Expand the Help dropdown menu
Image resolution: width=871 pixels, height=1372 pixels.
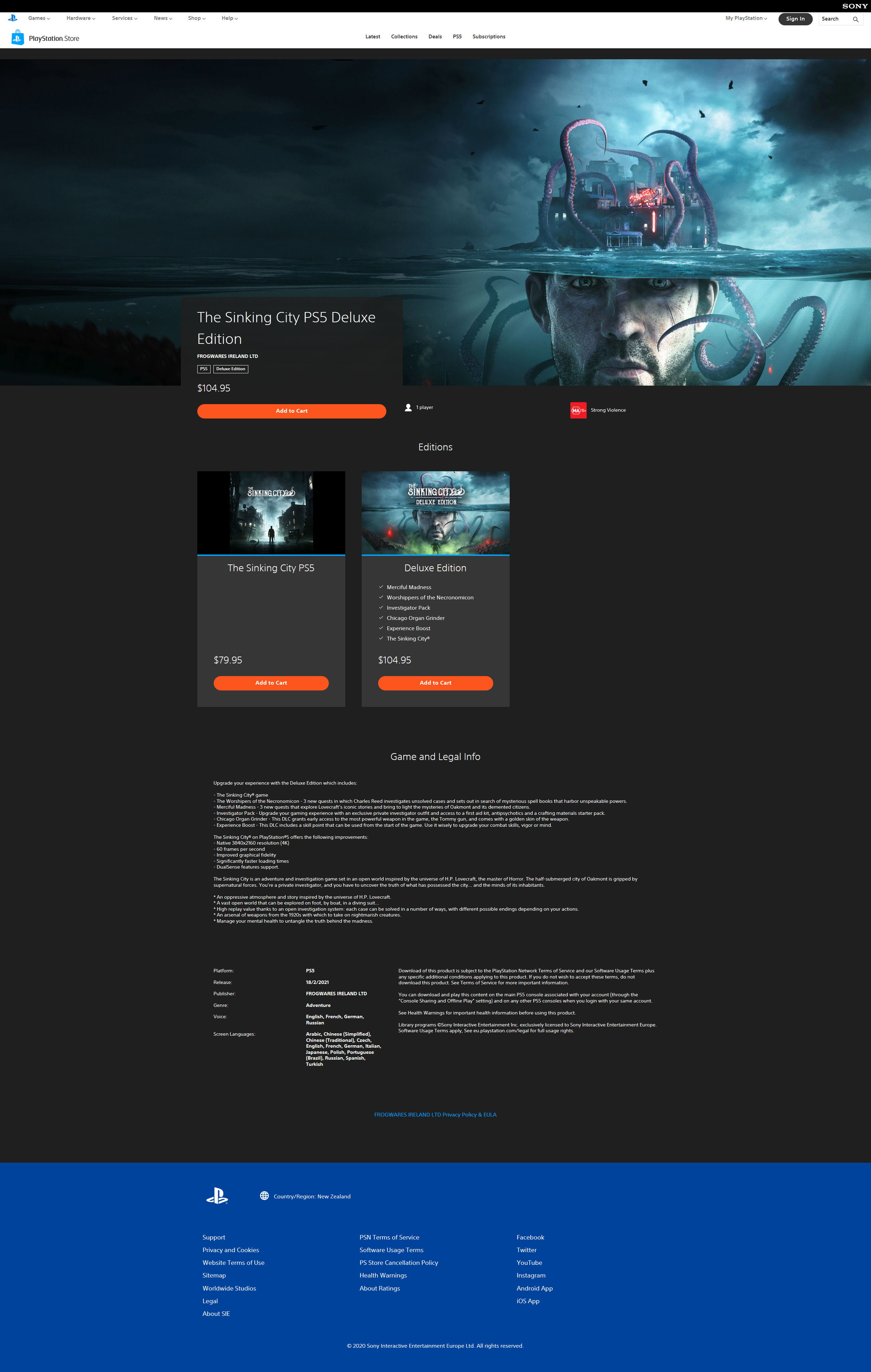pyautogui.click(x=229, y=18)
